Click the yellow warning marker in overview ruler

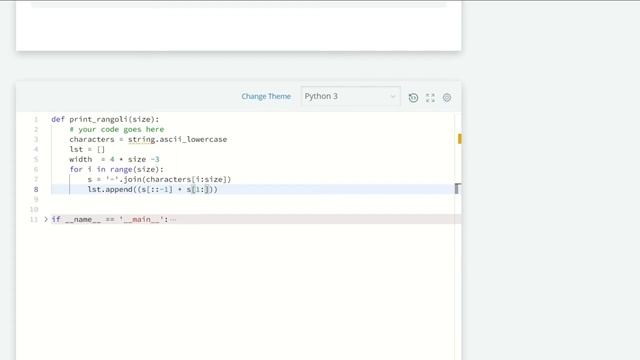coord(460,139)
